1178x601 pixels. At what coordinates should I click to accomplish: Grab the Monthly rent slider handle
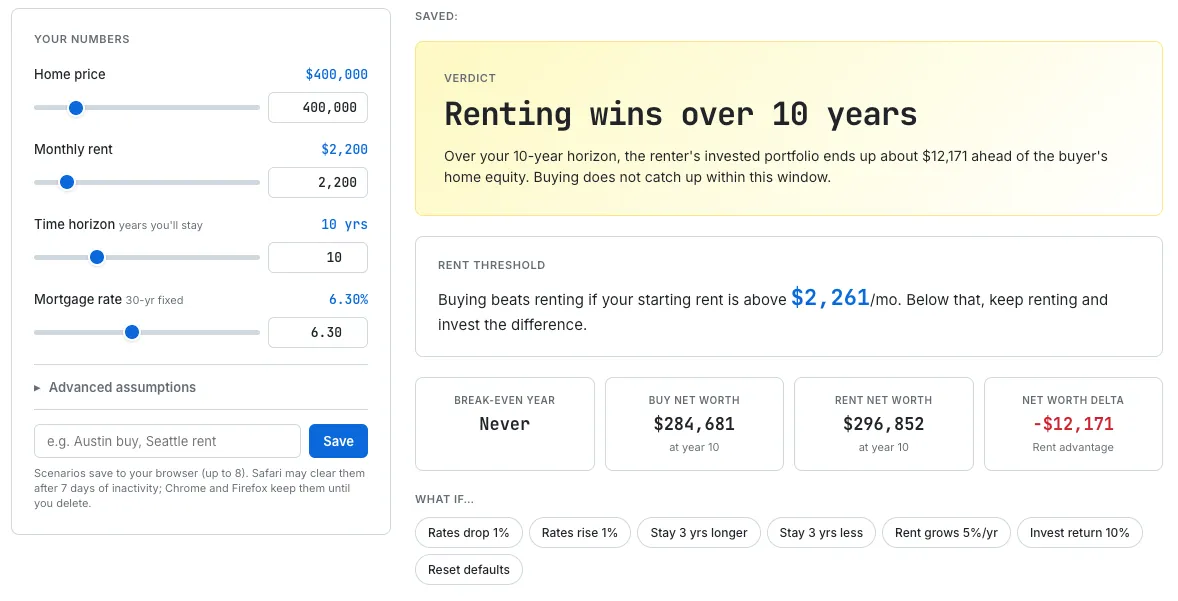(67, 182)
